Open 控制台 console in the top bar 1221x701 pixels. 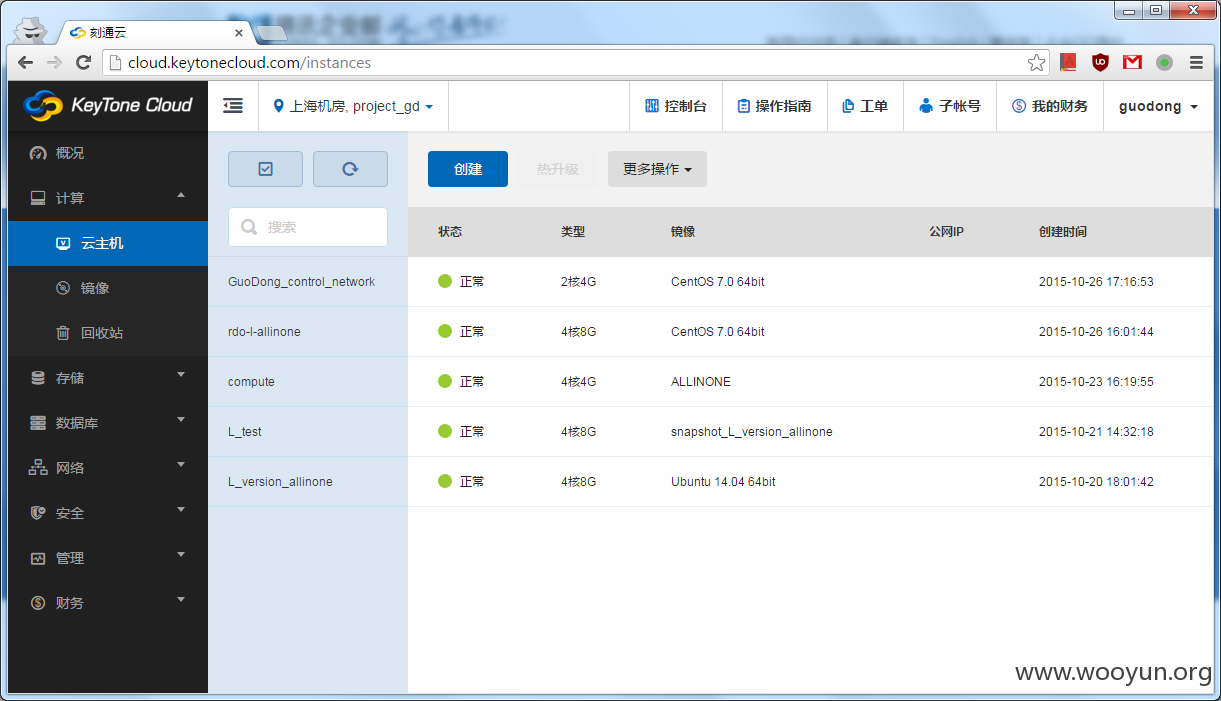pos(676,106)
